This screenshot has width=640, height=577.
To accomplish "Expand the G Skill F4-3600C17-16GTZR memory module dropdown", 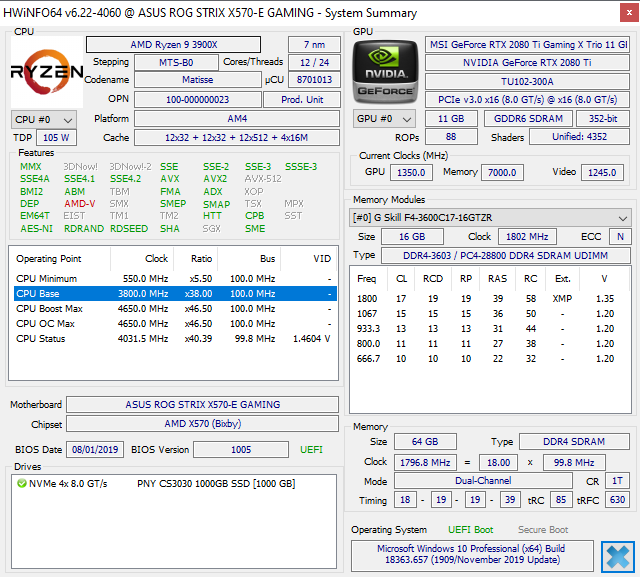I will pyautogui.click(x=490, y=217).
